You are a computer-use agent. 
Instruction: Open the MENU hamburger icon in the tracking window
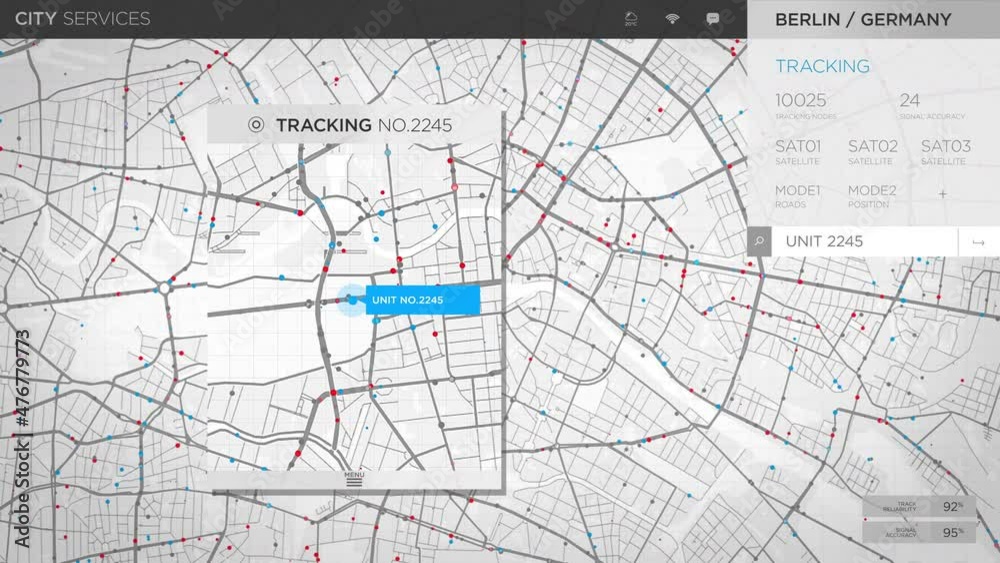(x=354, y=479)
